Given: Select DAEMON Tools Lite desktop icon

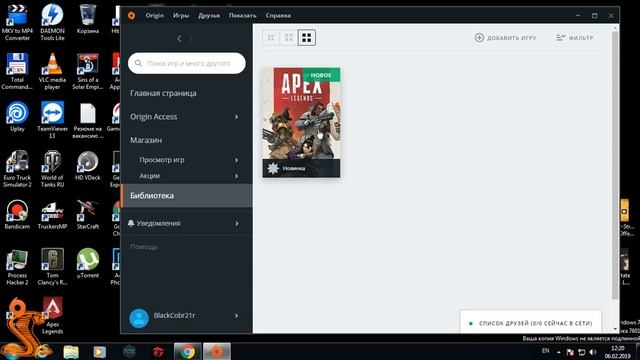Looking at the screenshot, I should [52, 22].
